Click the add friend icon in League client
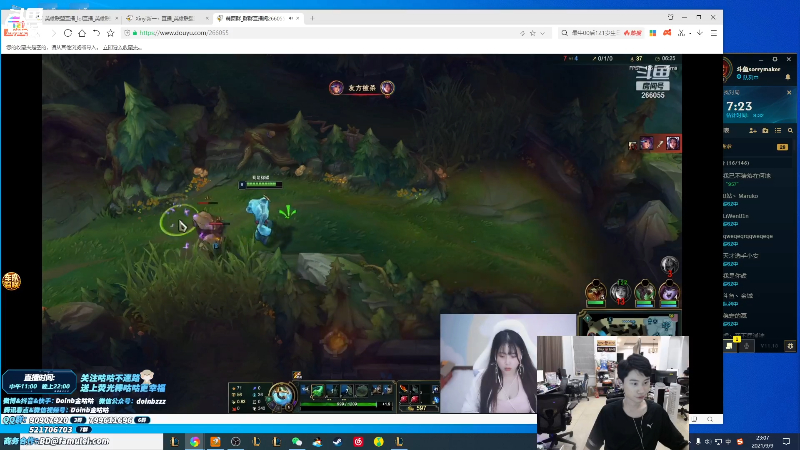Viewport: 800px width, 450px height. pyautogui.click(x=753, y=131)
